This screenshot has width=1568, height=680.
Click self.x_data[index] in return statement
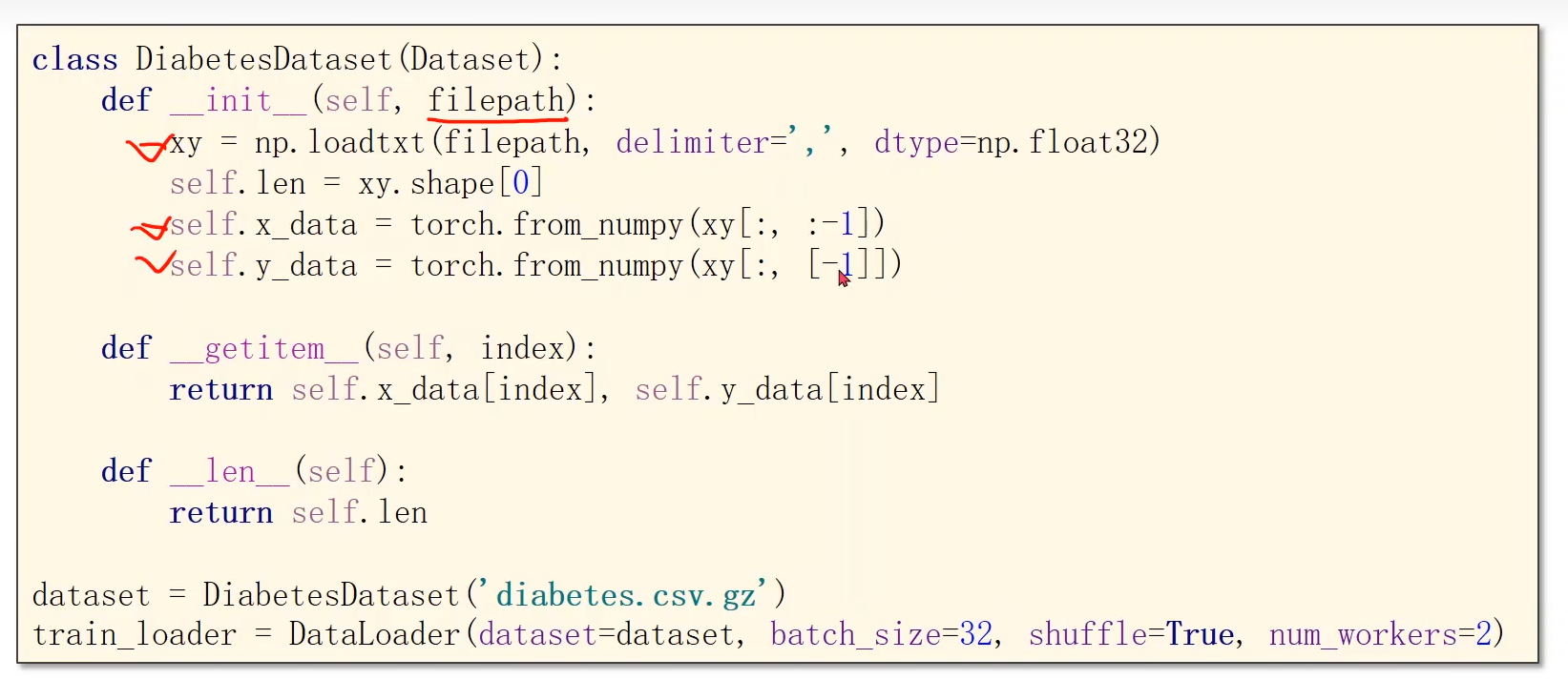(444, 390)
